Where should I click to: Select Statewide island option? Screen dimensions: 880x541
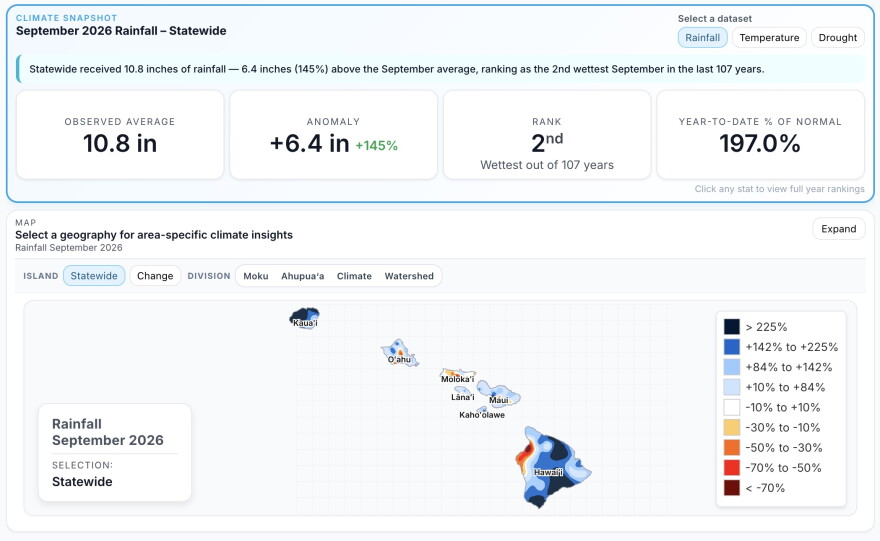click(94, 276)
